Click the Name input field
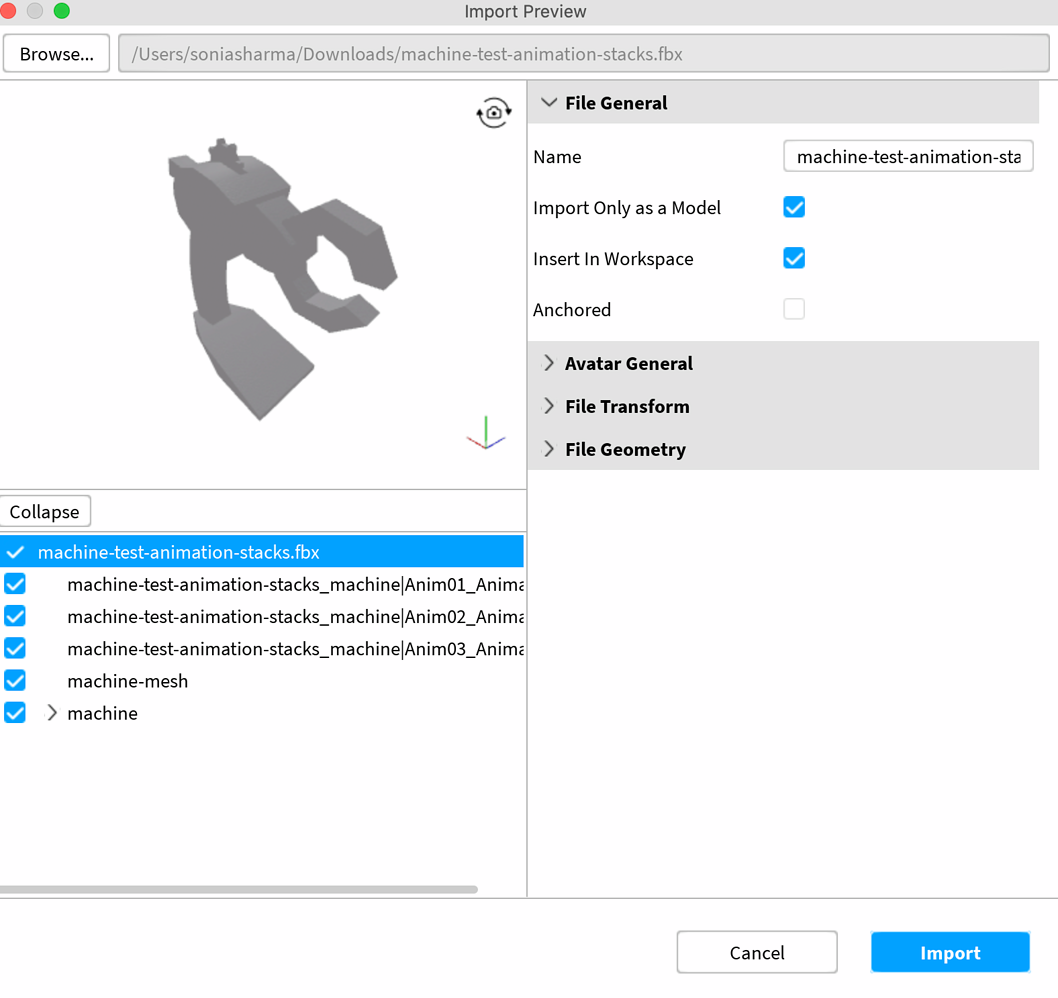 coord(908,157)
